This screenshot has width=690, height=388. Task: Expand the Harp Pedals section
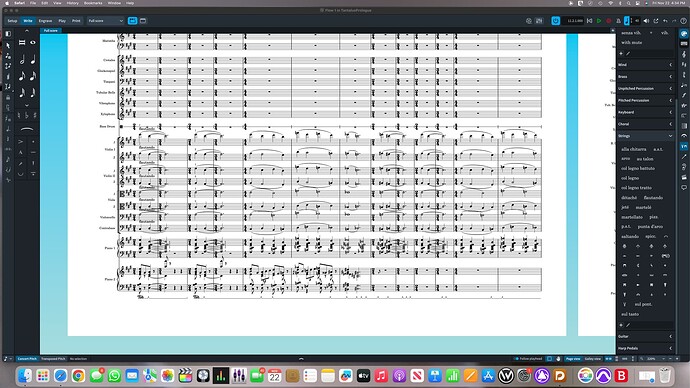pos(646,348)
